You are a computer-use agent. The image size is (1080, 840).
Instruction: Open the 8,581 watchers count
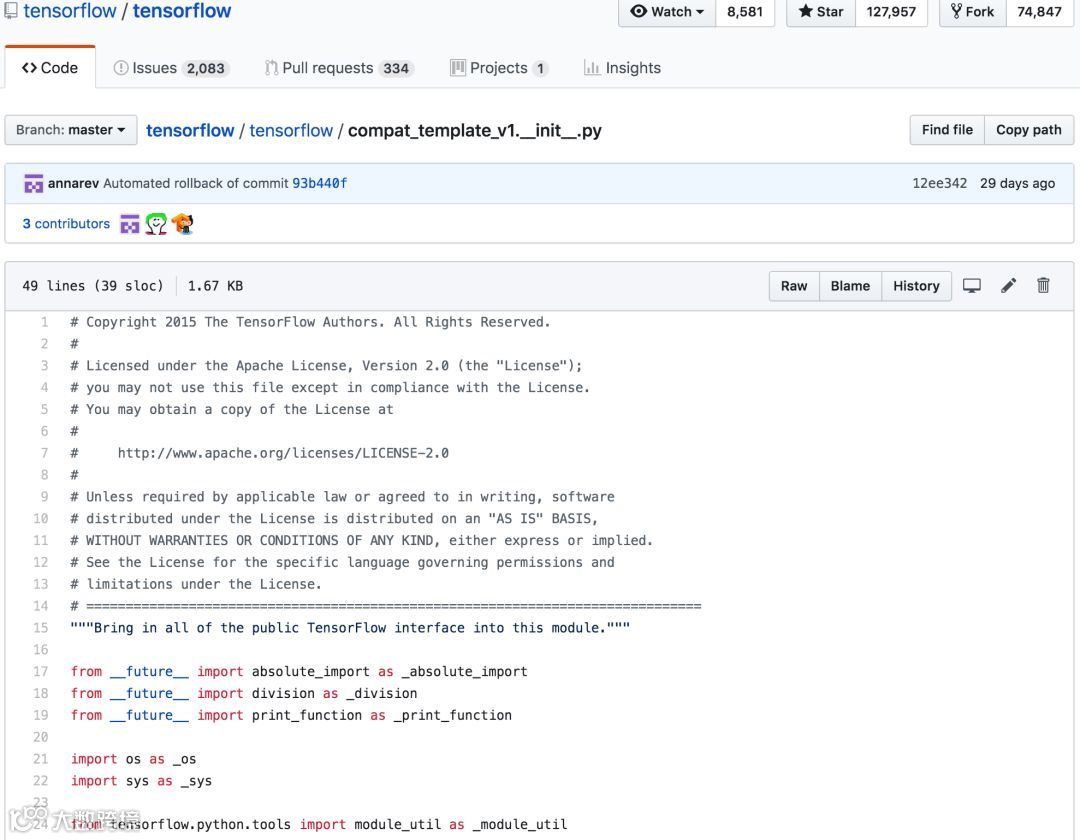coord(745,12)
